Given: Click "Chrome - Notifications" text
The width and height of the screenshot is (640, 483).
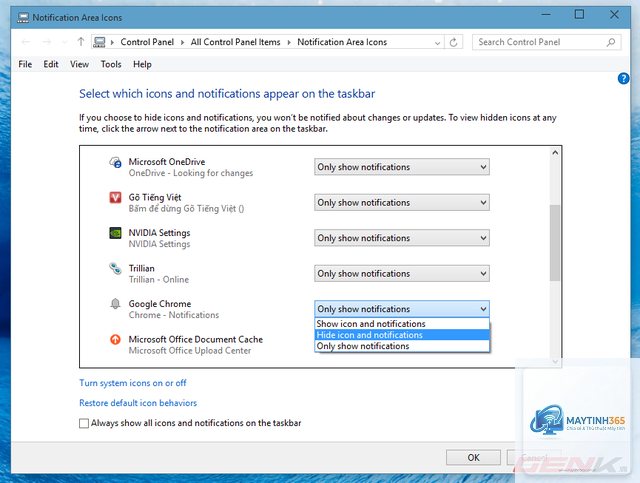Looking at the screenshot, I should pyautogui.click(x=174, y=315).
